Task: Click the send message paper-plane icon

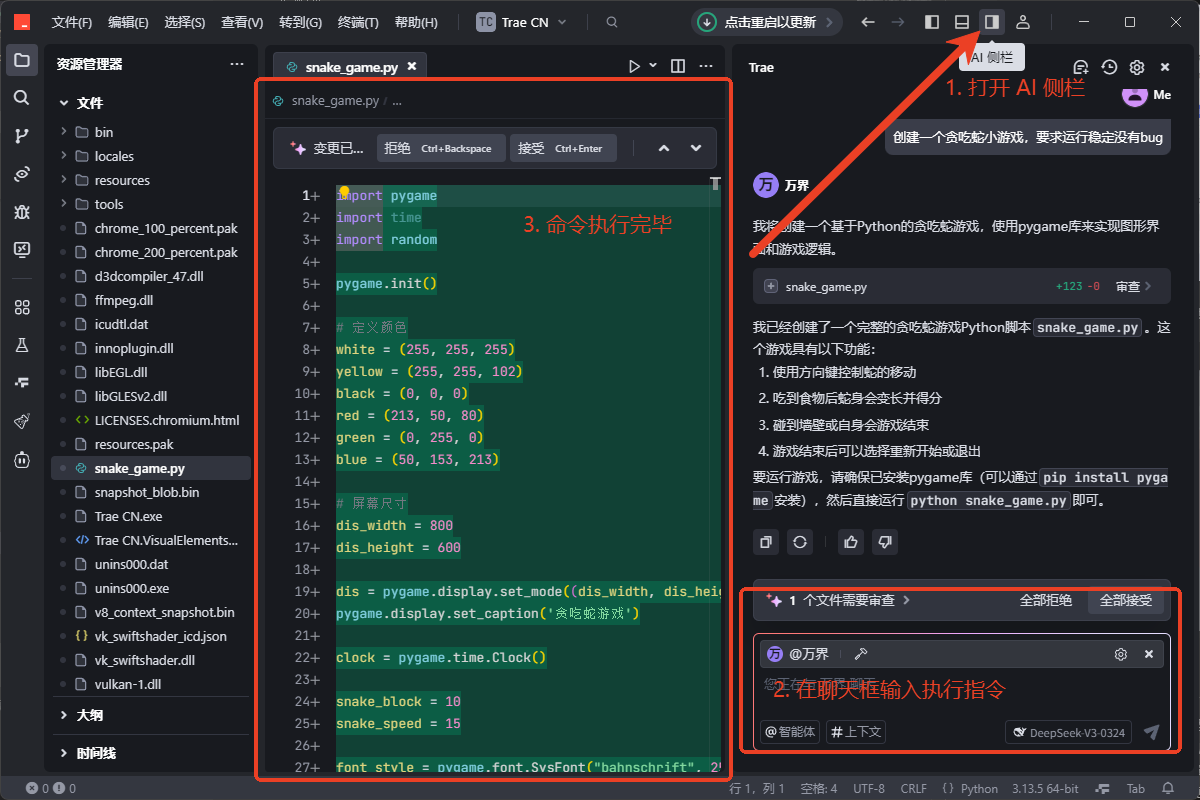Action: [x=1152, y=732]
